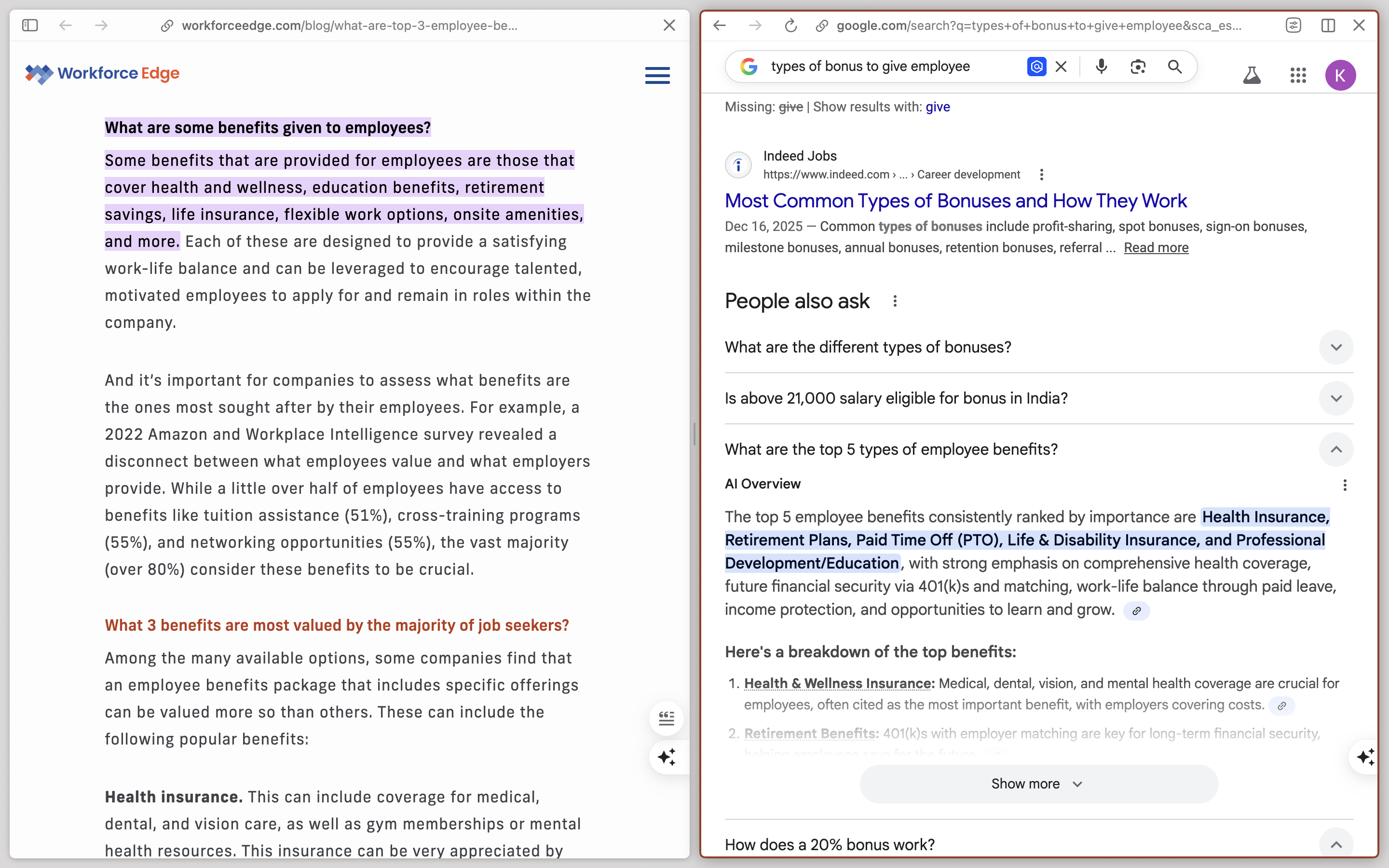Expand "What are the different types of bonuses?"
Screen dimensions: 1389x868
(1335, 347)
